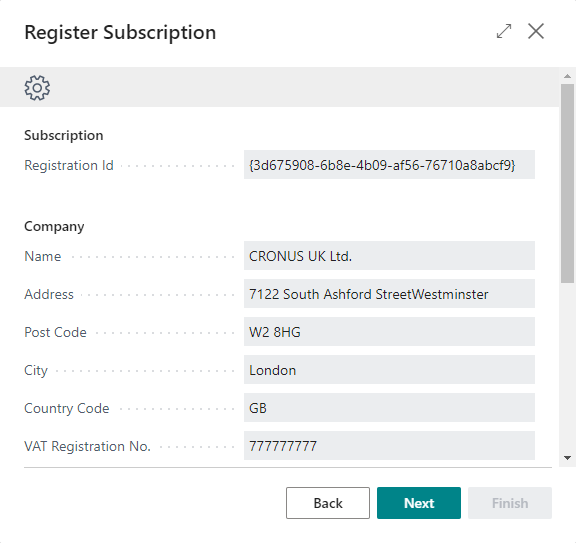
Task: Click the City label
Action: 36,370
